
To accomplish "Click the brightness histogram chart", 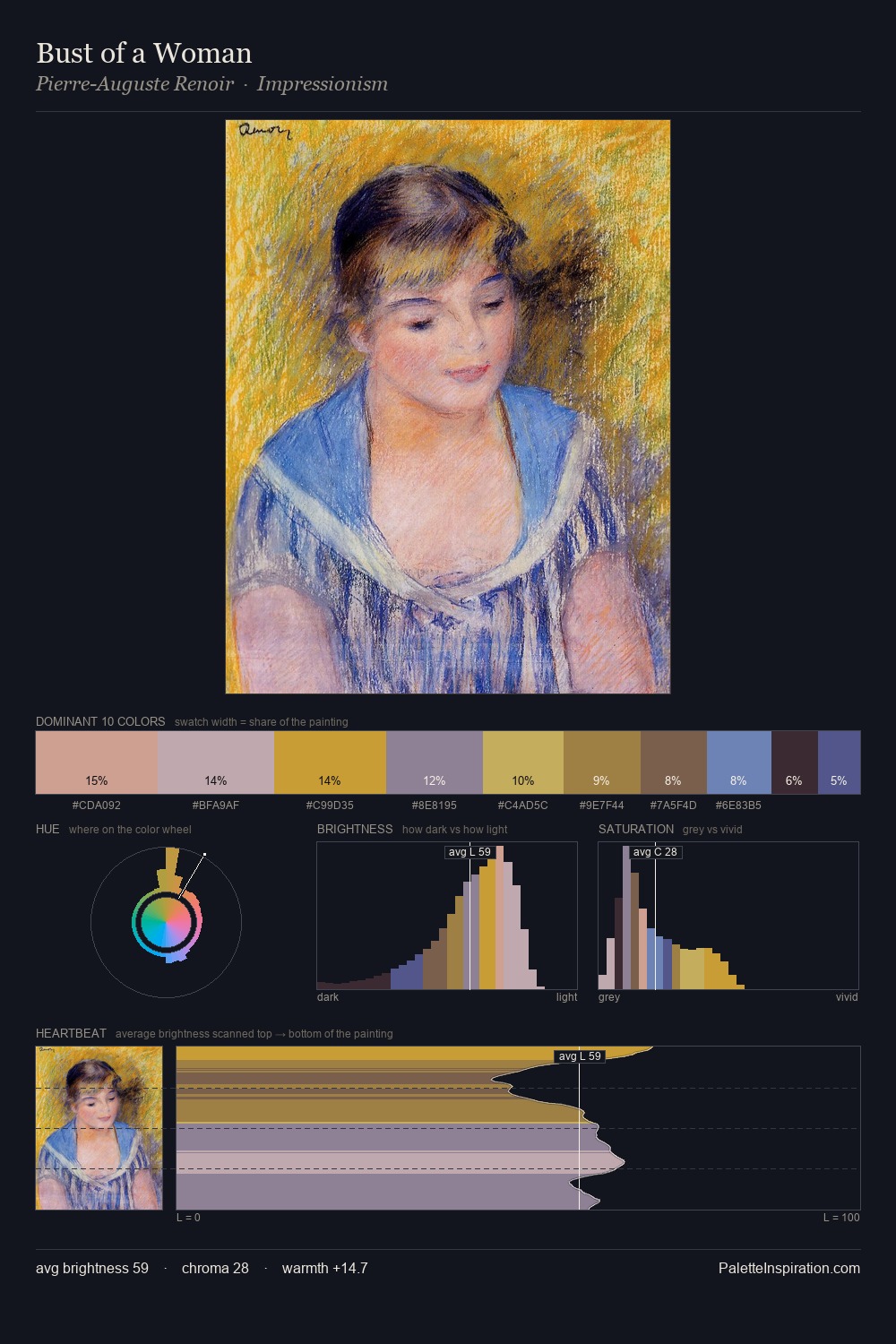I will tap(447, 916).
